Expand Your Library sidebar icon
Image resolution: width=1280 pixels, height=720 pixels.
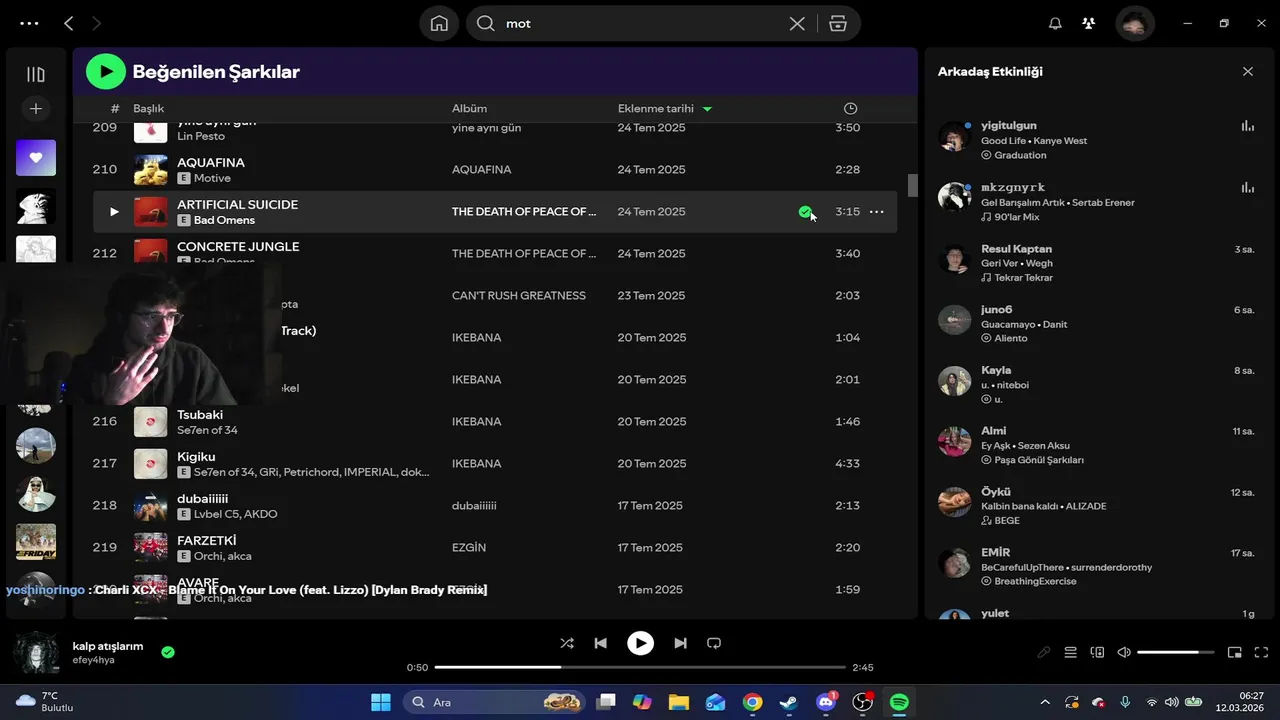pos(36,74)
